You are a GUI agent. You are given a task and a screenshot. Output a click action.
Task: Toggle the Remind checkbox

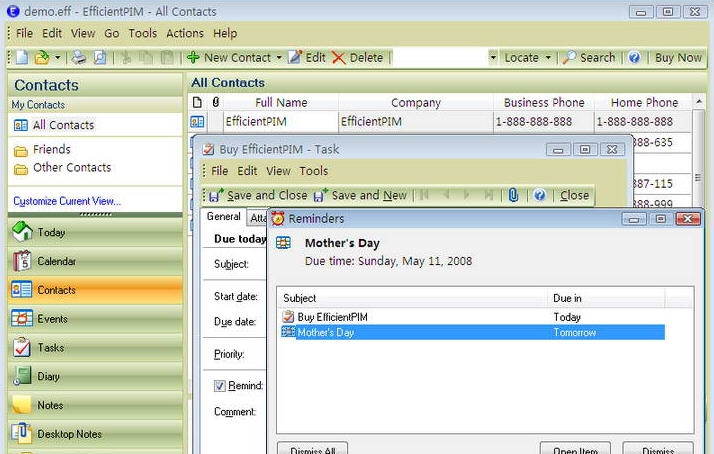click(219, 386)
